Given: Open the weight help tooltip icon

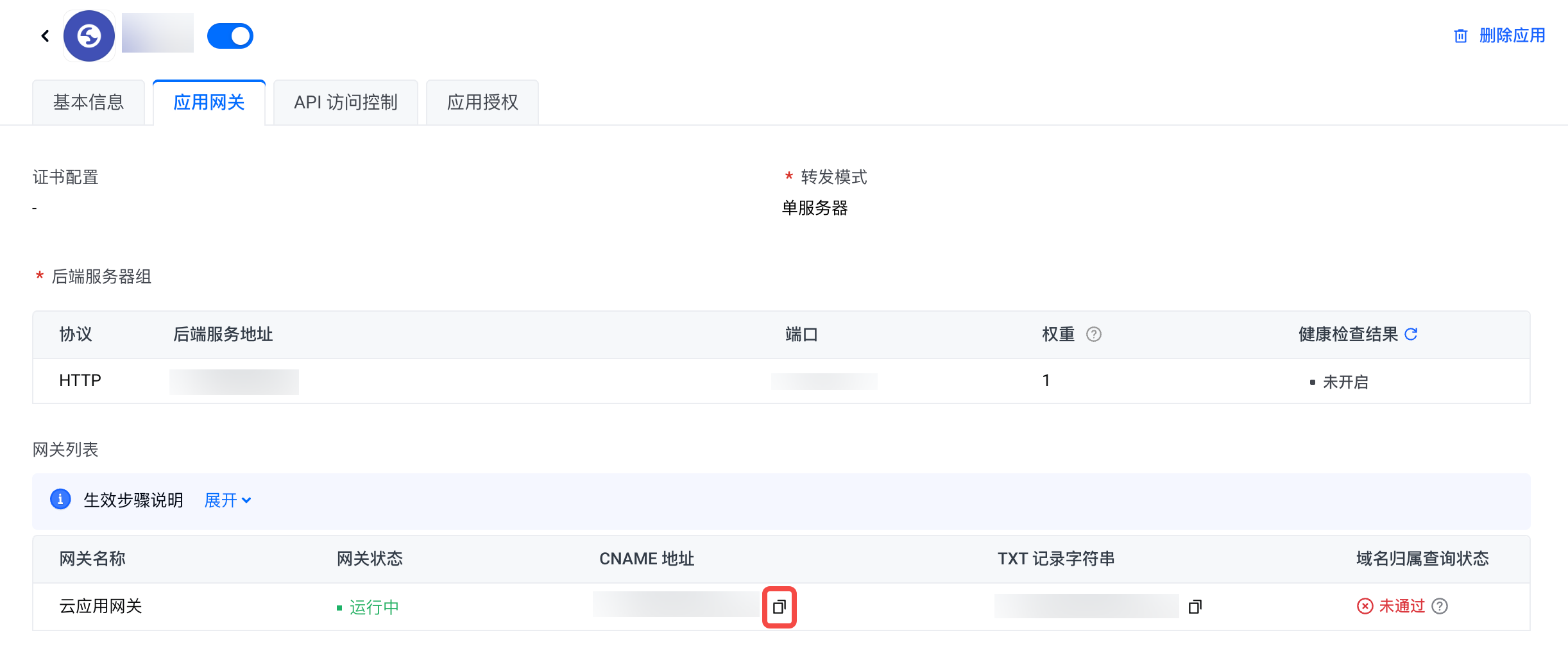Looking at the screenshot, I should tap(1093, 334).
